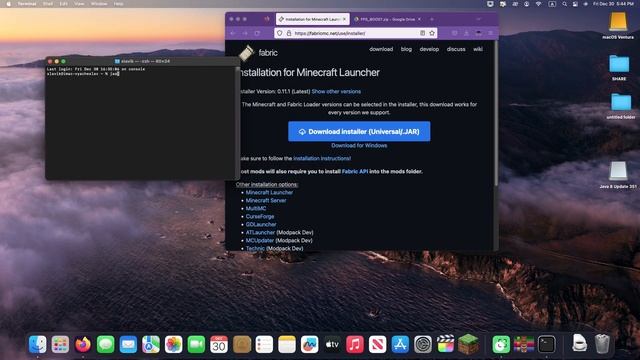Open reader view icon in address bar

[422, 33]
